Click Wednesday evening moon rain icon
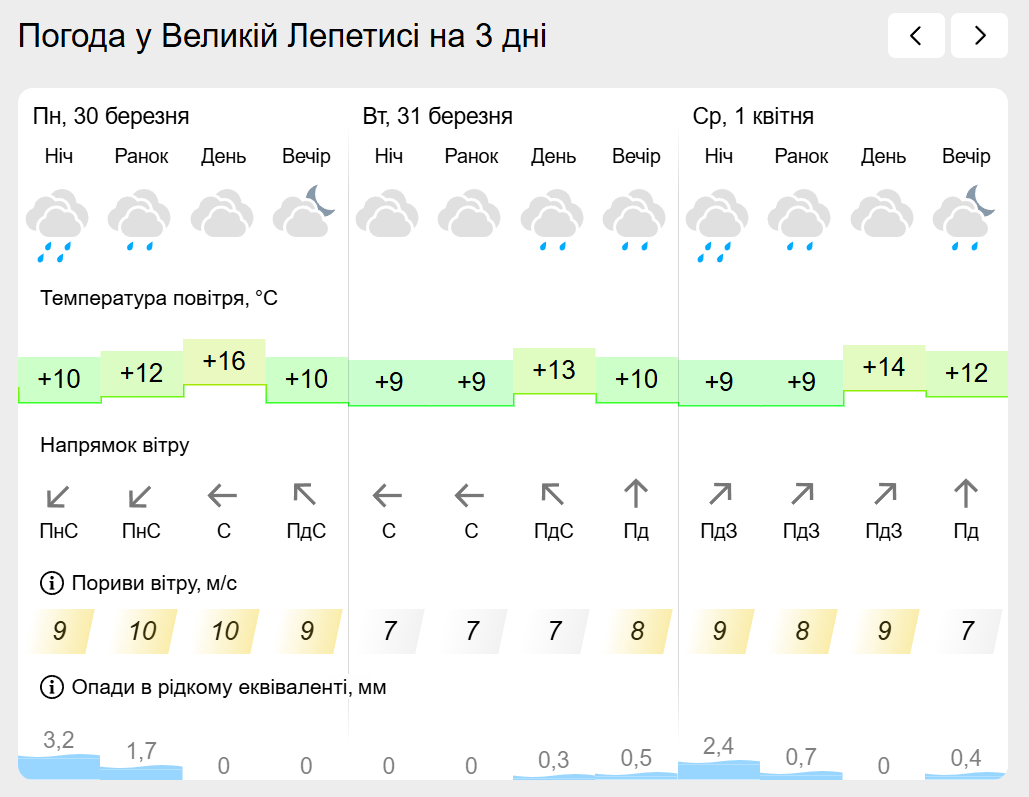 (965, 217)
